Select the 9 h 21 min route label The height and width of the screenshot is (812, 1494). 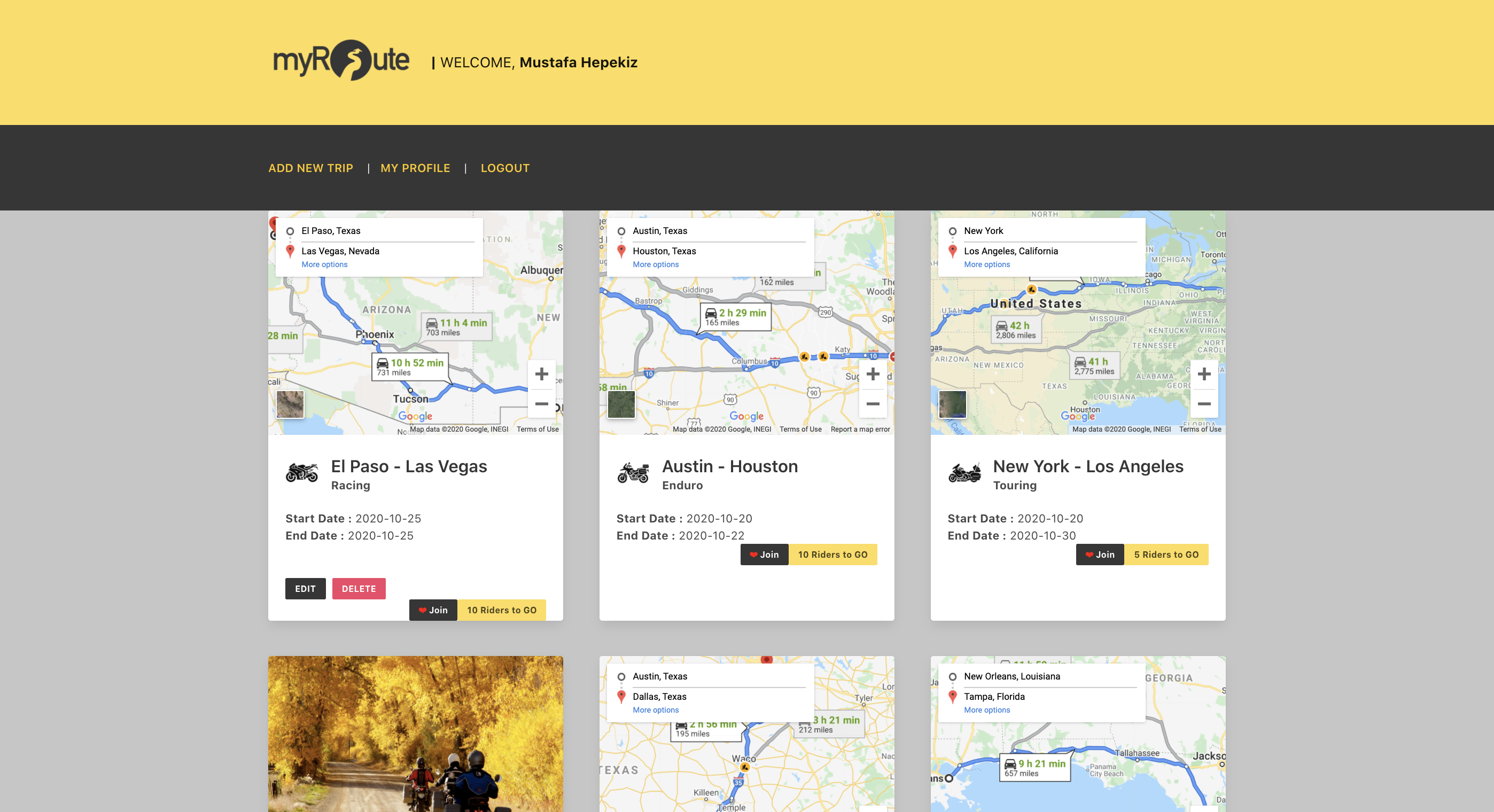1034,768
